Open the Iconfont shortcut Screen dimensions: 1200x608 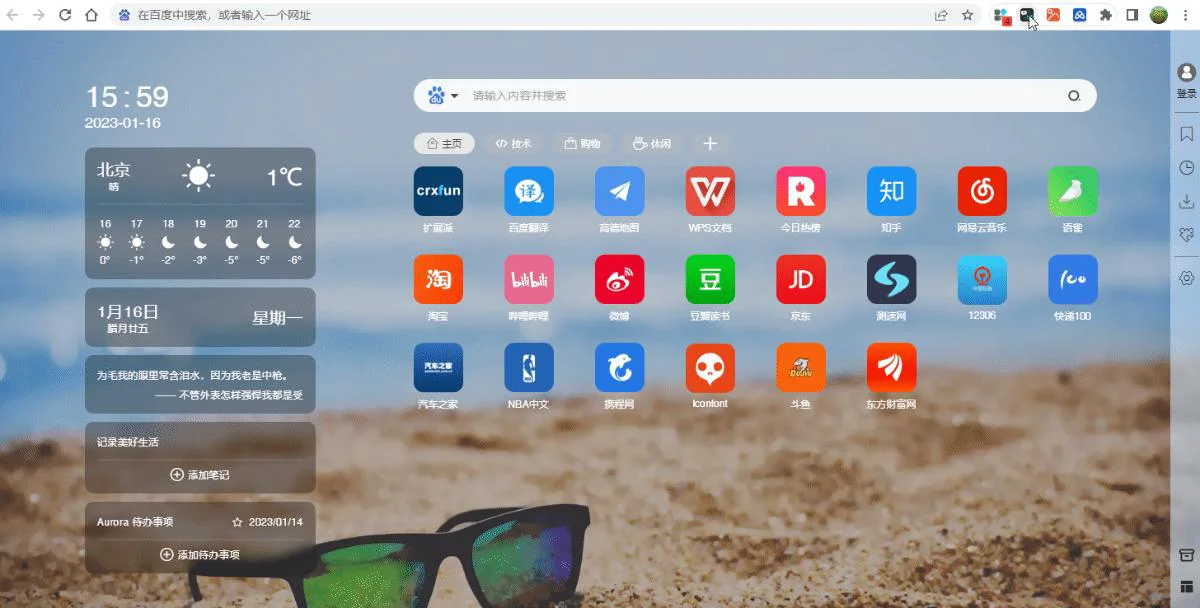(x=710, y=368)
